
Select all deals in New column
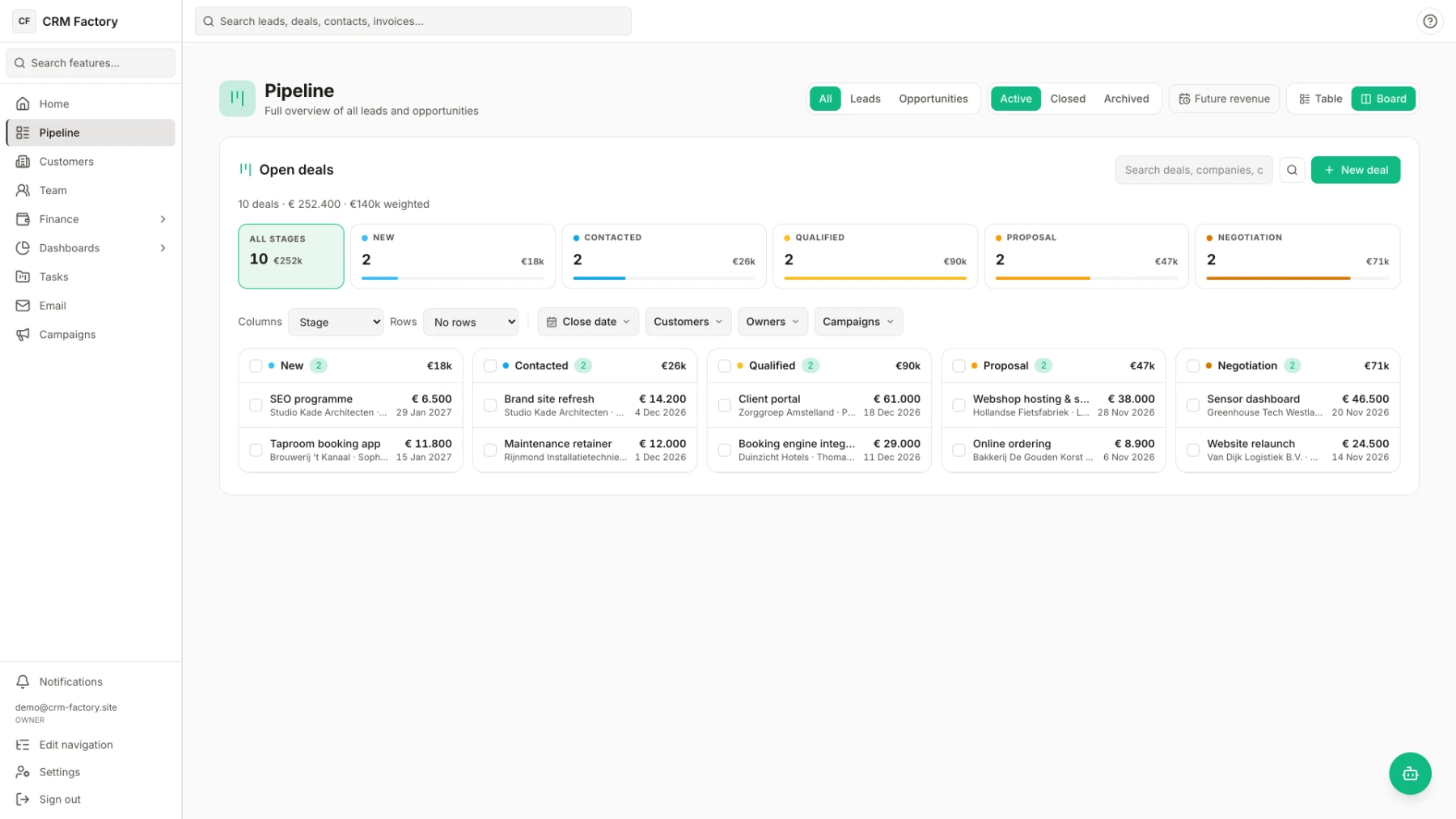(x=256, y=366)
